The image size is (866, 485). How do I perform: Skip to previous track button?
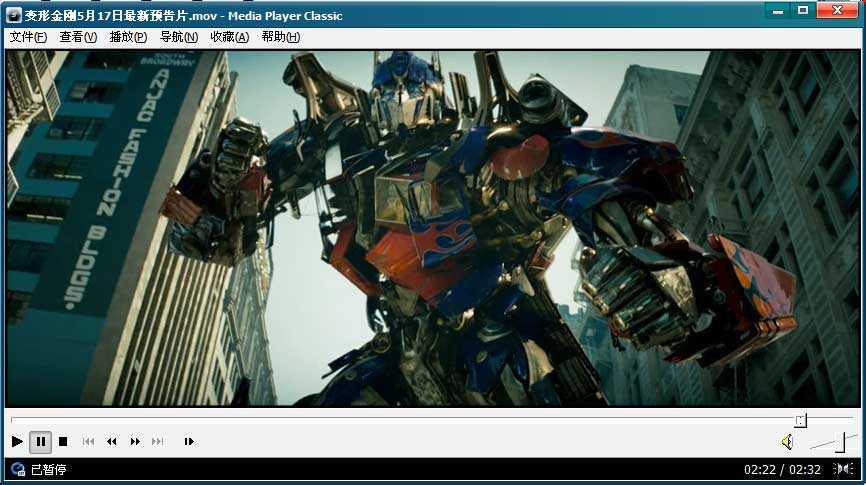coord(88,441)
